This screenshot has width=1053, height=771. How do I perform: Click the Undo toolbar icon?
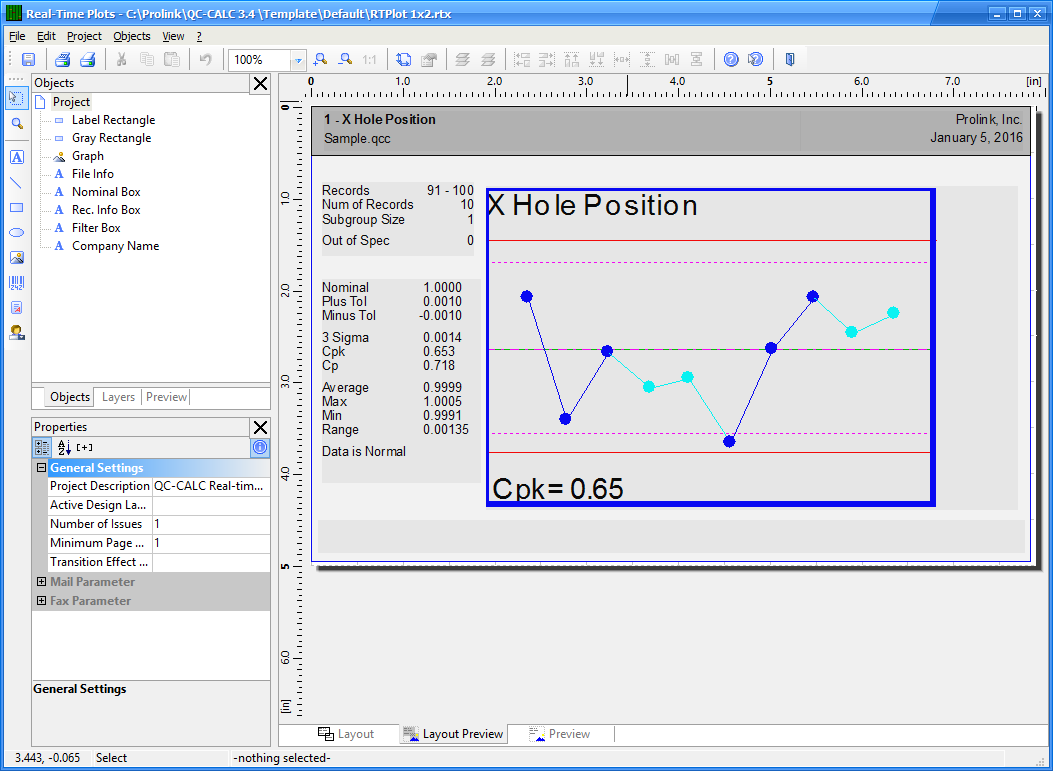point(208,59)
